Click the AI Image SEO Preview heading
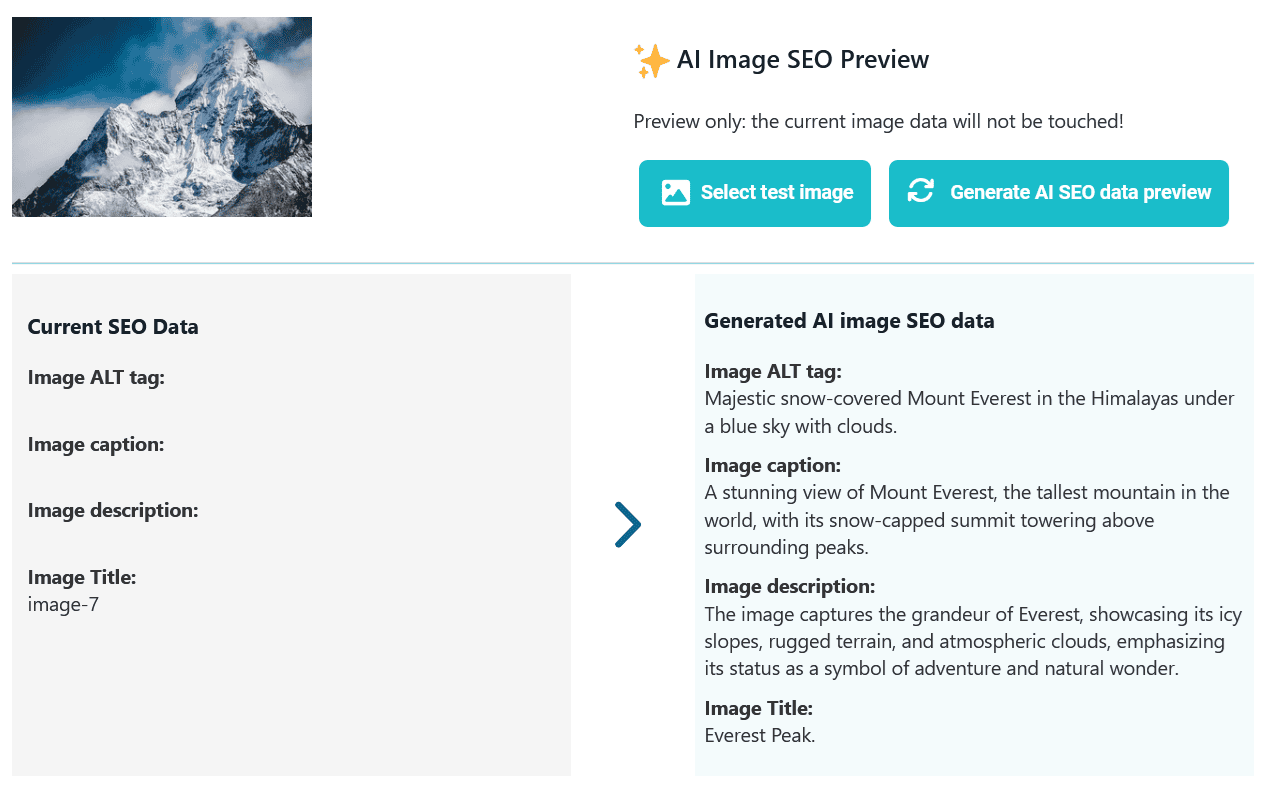This screenshot has width=1265, height=786. 802,60
